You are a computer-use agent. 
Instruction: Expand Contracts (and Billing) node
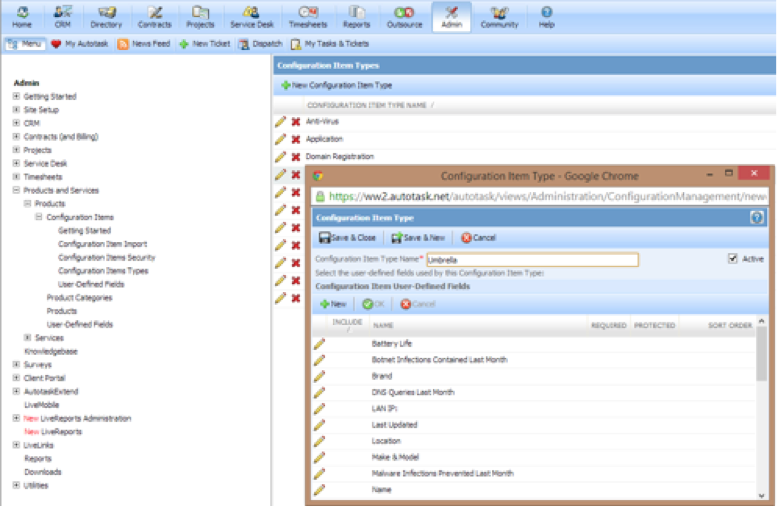[x=16, y=136]
